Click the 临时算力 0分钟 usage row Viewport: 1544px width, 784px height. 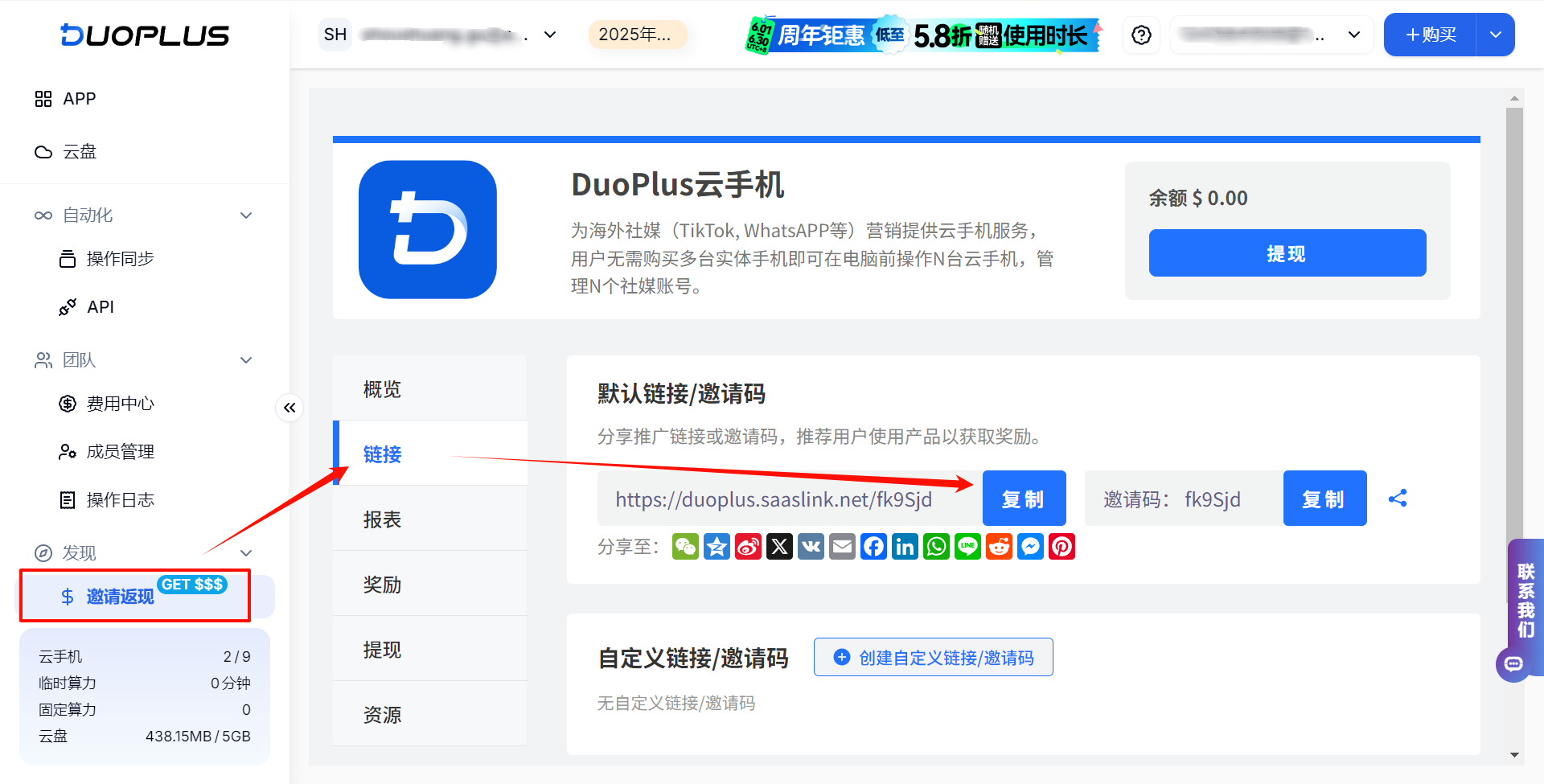pos(145,683)
